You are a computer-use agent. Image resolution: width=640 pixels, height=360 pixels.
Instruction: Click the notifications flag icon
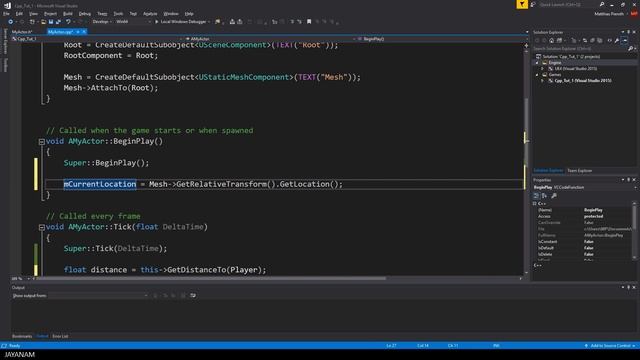point(522,4)
